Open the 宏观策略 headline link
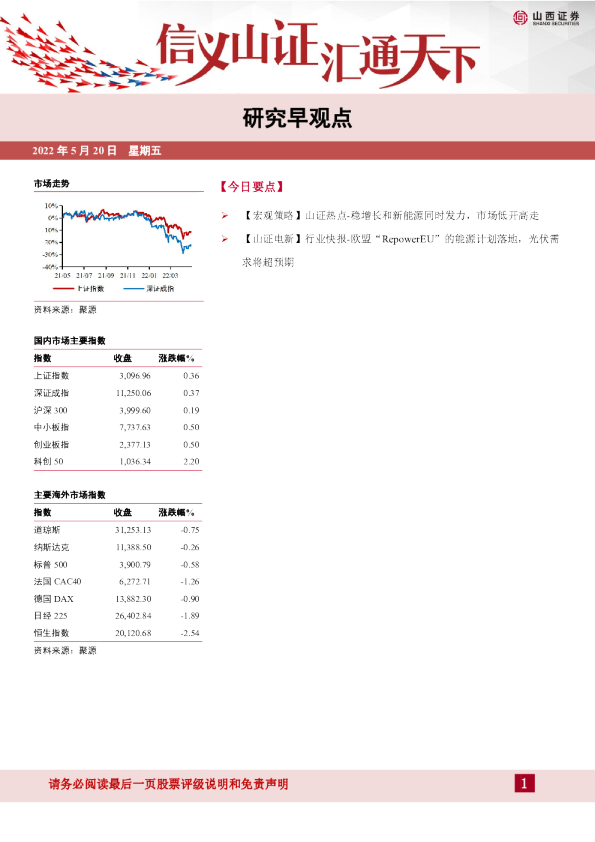The width and height of the screenshot is (595, 842). [x=390, y=216]
